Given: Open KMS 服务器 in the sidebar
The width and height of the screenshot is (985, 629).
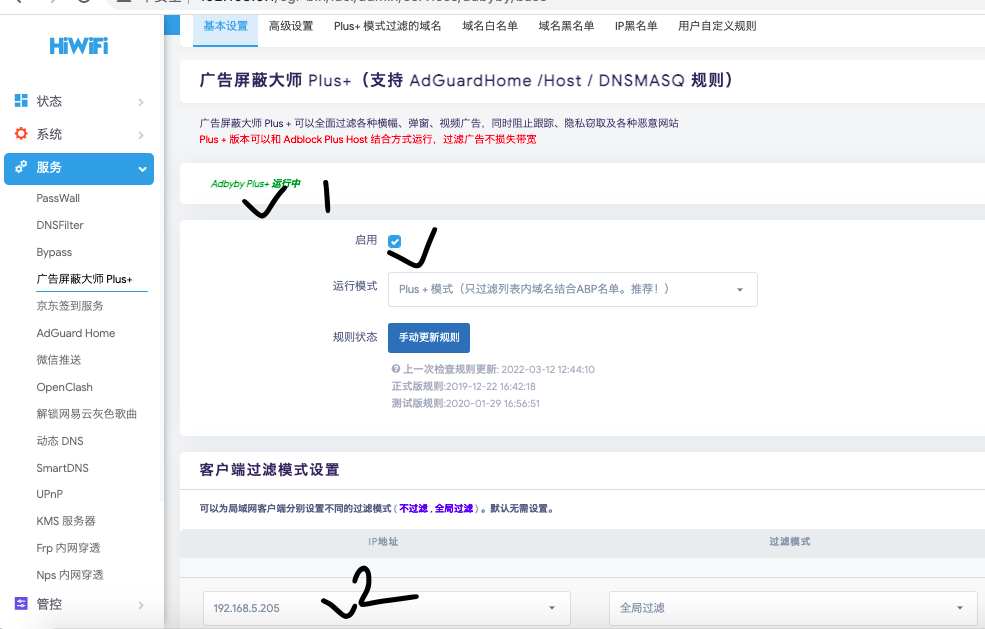Looking at the screenshot, I should [x=66, y=521].
